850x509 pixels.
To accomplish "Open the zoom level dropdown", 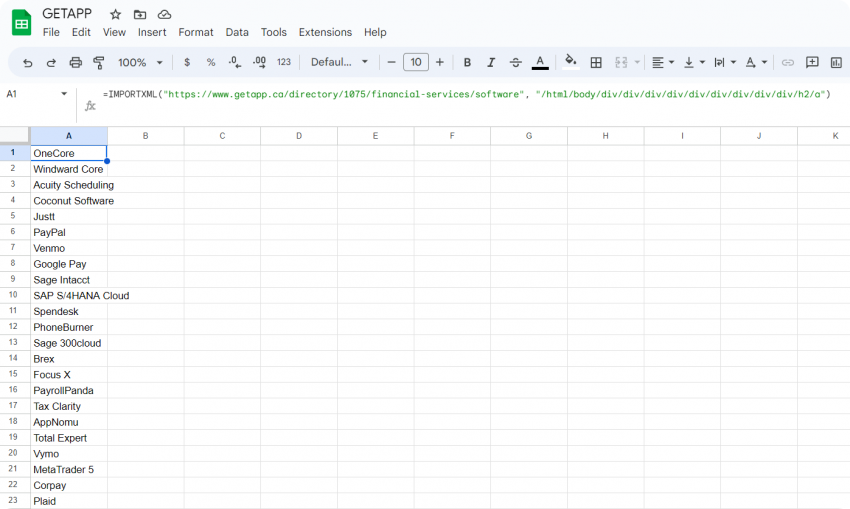I will [140, 62].
